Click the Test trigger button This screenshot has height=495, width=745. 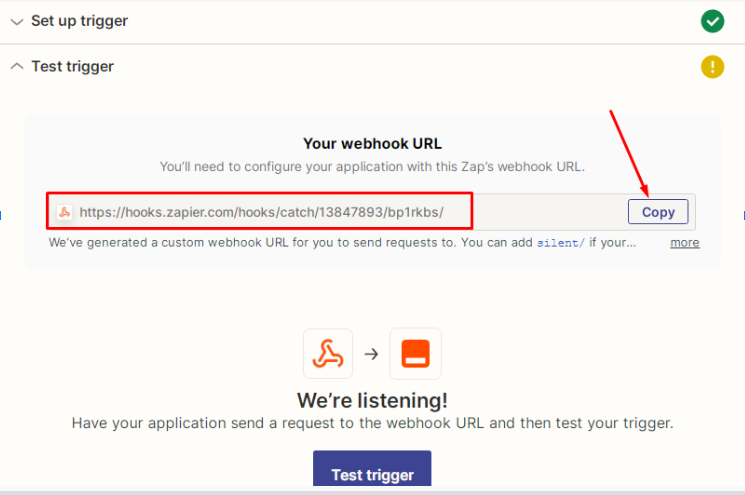pyautogui.click(x=372, y=469)
